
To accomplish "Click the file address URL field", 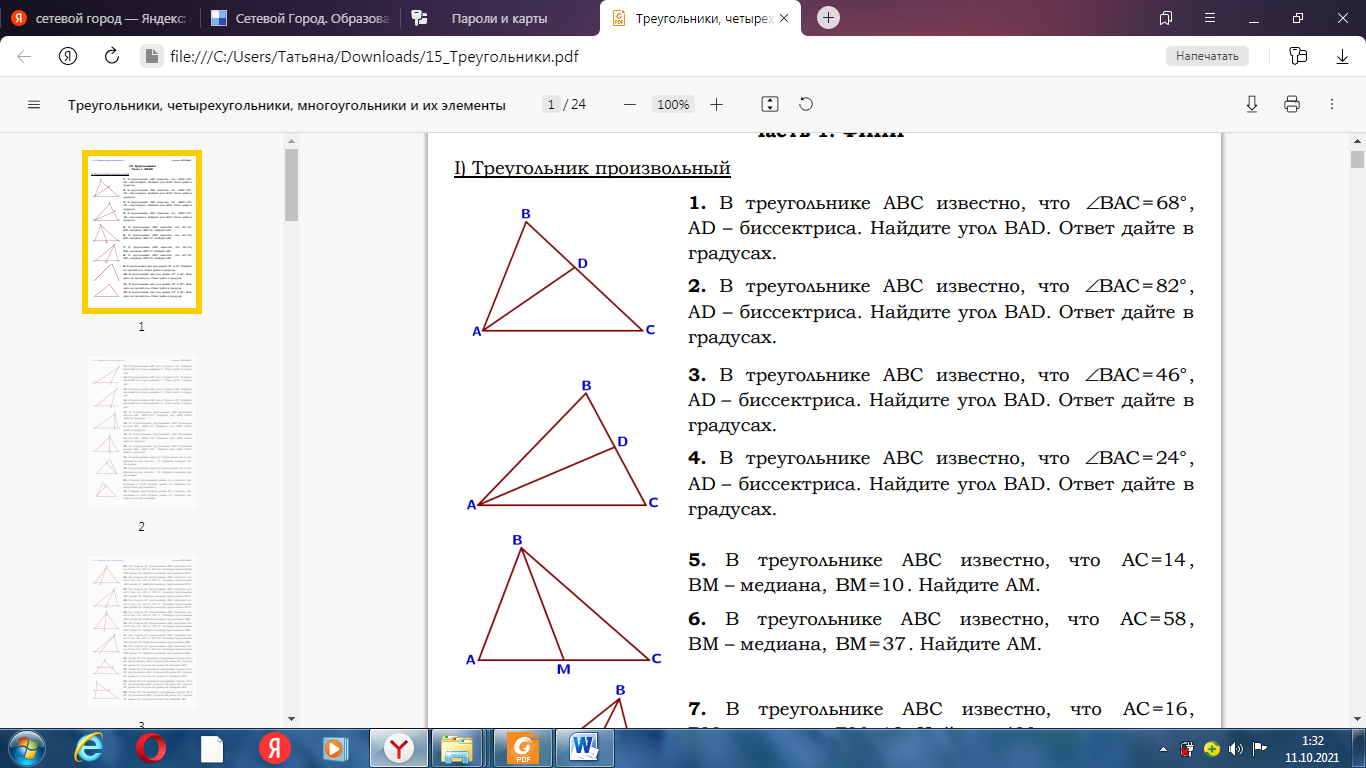I will [x=374, y=56].
